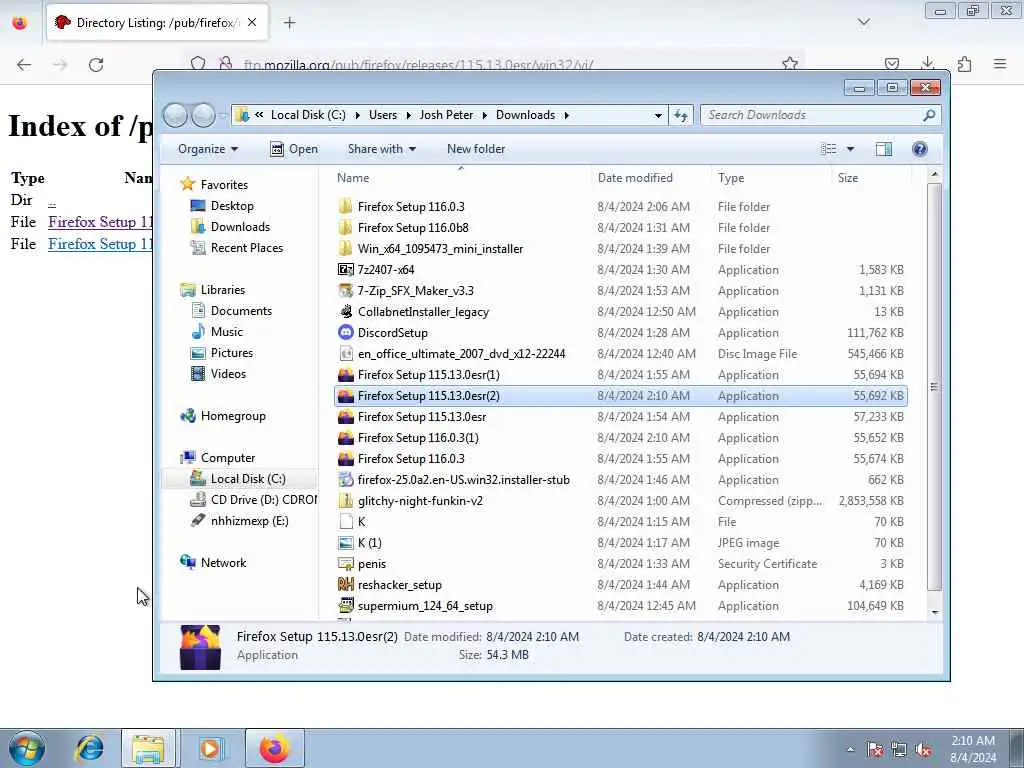Sort files by Date modified column
1024x768 pixels.
pyautogui.click(x=635, y=178)
